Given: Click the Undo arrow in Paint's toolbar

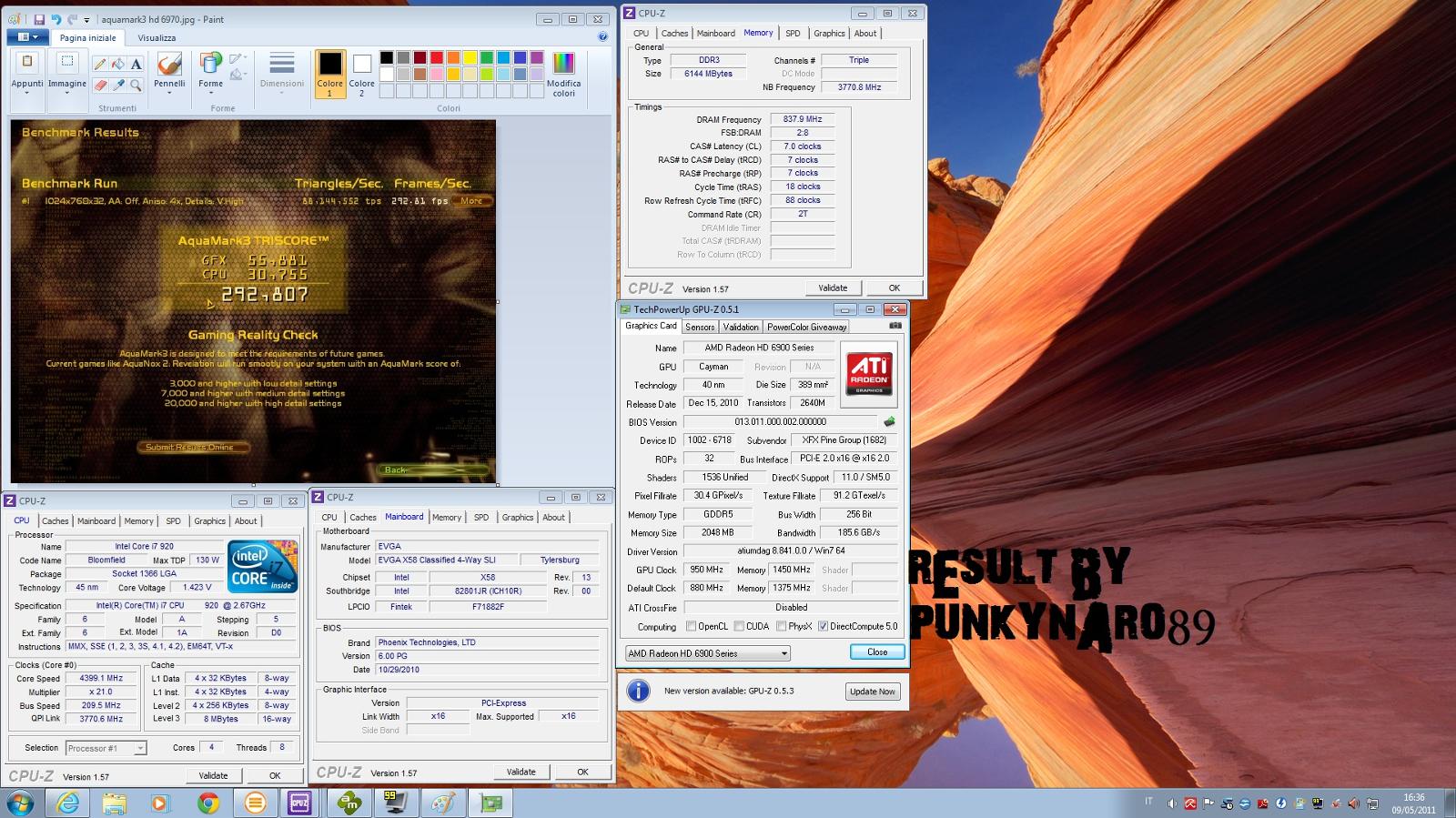Looking at the screenshot, I should (56, 19).
